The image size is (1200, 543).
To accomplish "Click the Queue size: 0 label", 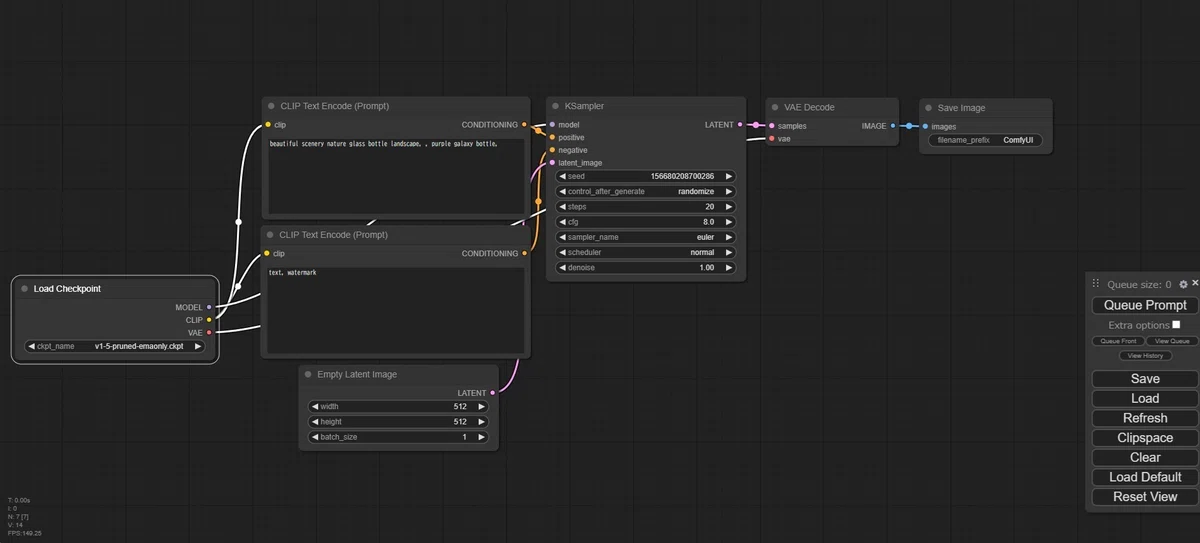I will point(1139,285).
